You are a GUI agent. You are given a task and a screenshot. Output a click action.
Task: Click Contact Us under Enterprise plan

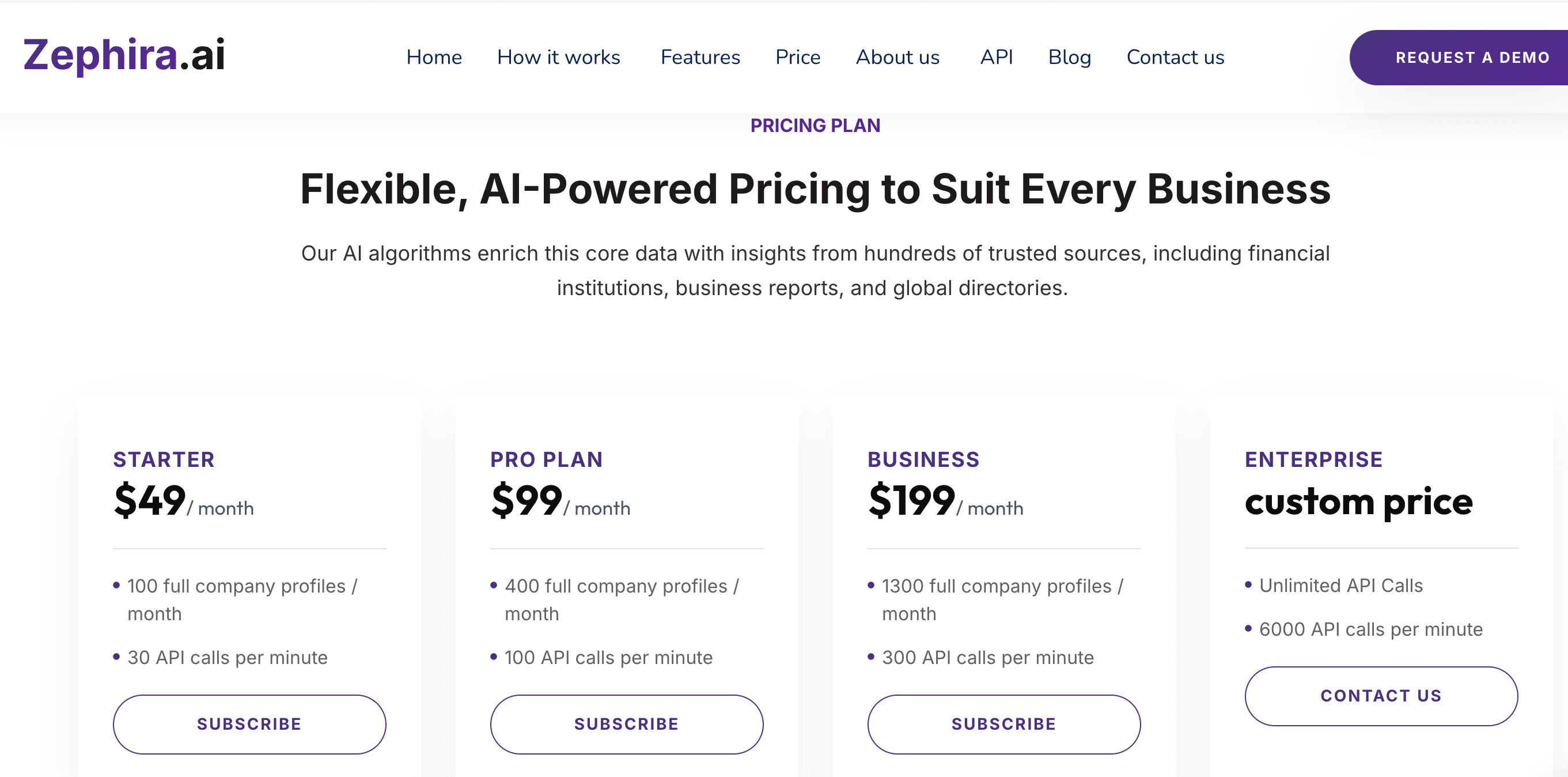pos(1381,695)
